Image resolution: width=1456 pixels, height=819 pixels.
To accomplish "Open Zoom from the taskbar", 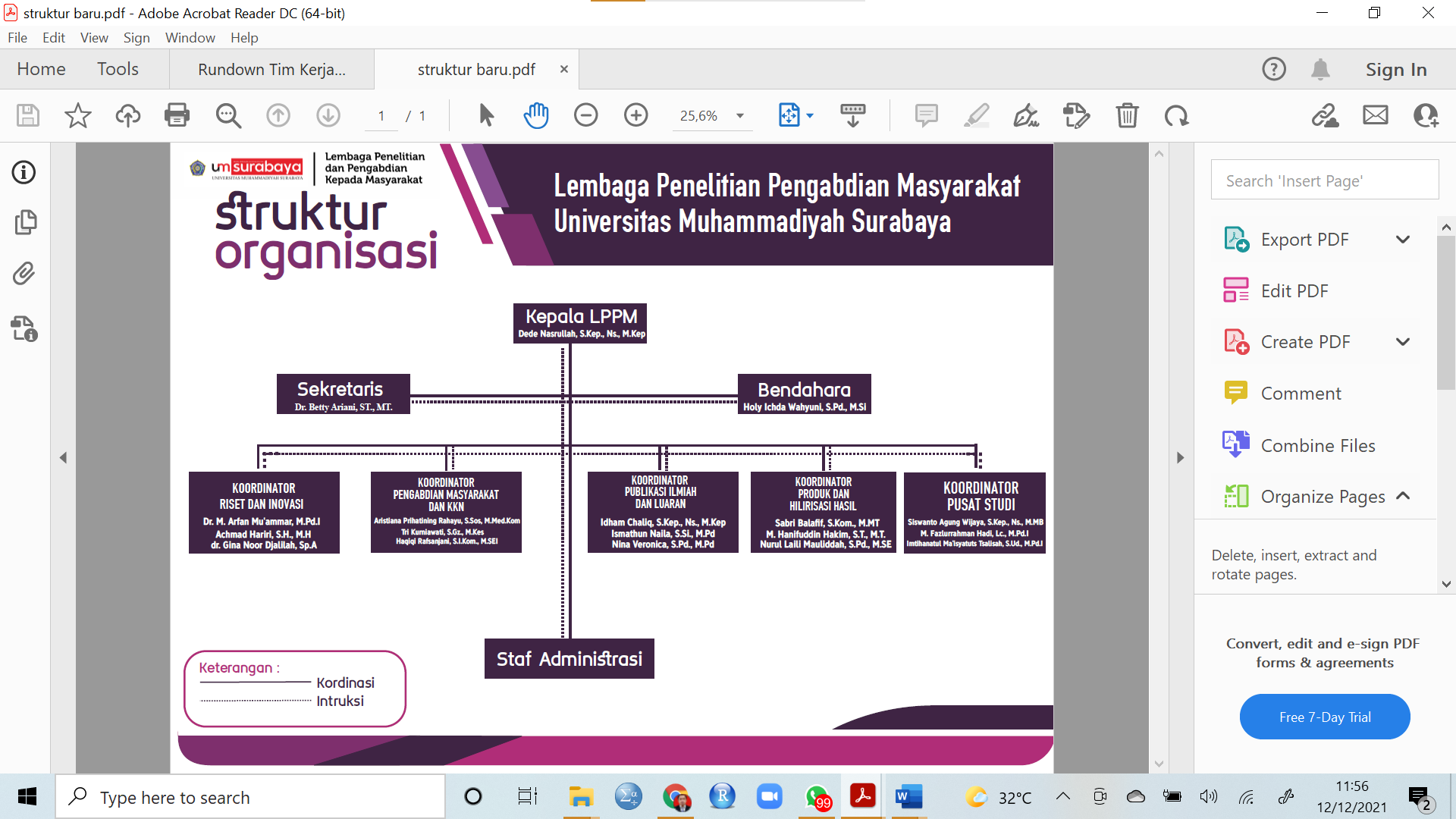I will coord(769,796).
